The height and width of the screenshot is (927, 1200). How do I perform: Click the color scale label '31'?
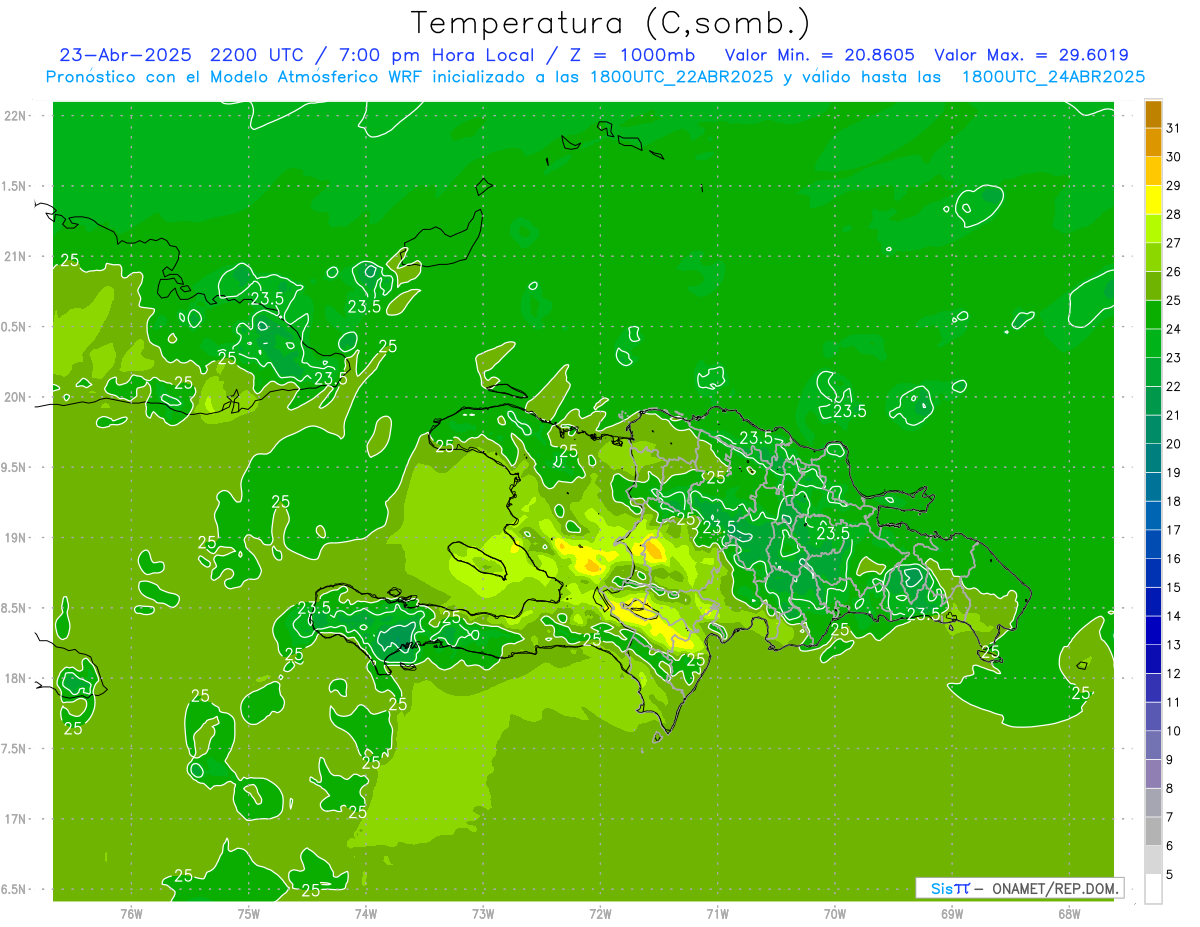[1174, 128]
